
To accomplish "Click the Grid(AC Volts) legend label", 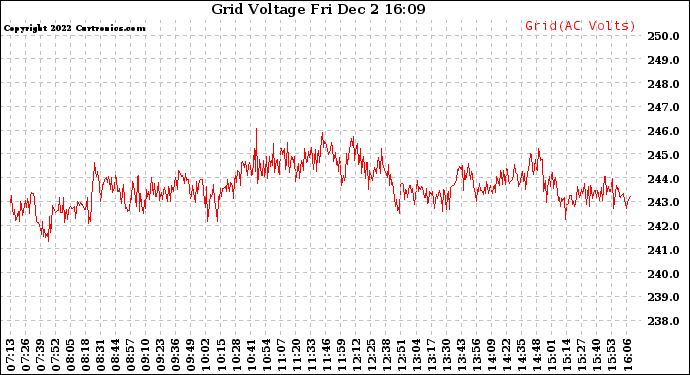I will pos(580,26).
